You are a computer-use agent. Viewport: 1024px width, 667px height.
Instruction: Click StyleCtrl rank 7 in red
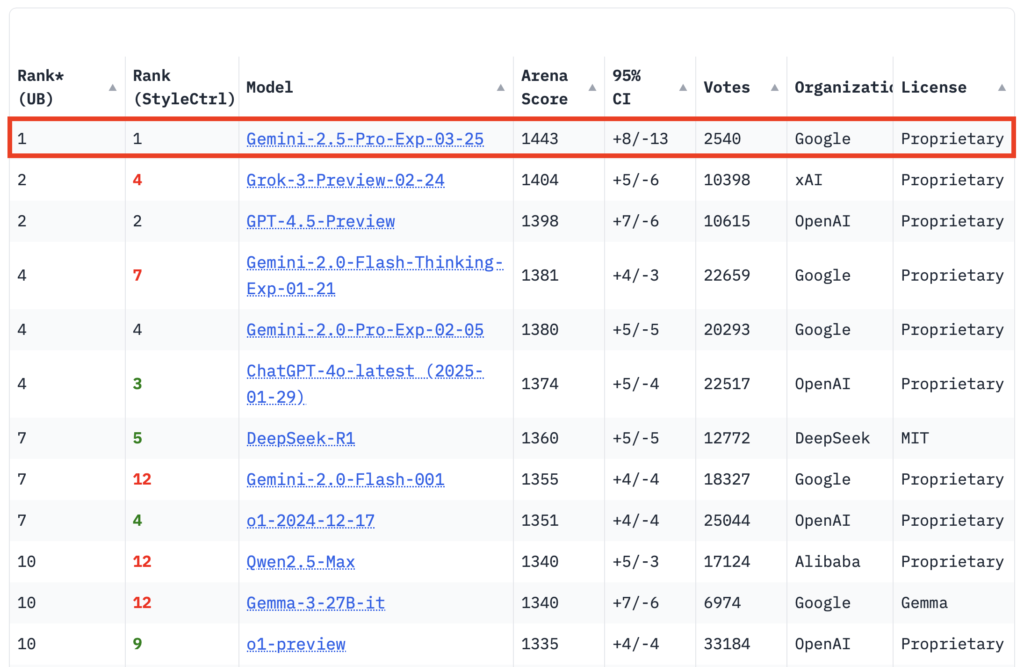[137, 275]
